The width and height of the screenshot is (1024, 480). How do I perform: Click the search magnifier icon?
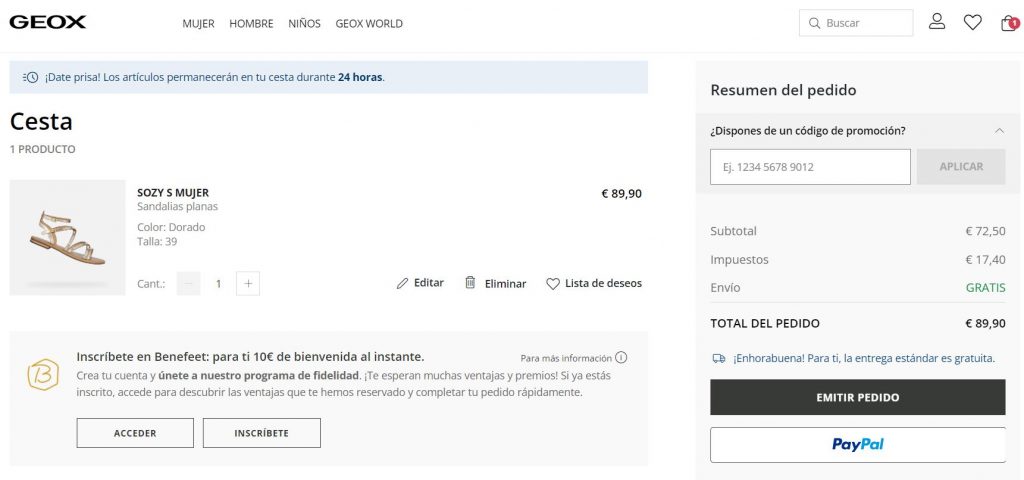click(814, 23)
